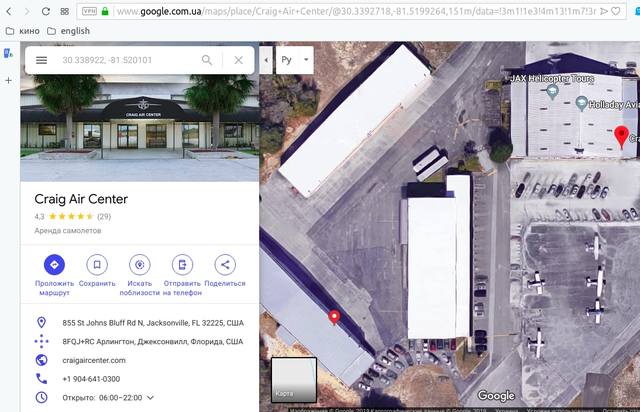Open the 'Ру' language dropdown
Image resolution: width=640 pixels, height=412 pixels.
295,60
